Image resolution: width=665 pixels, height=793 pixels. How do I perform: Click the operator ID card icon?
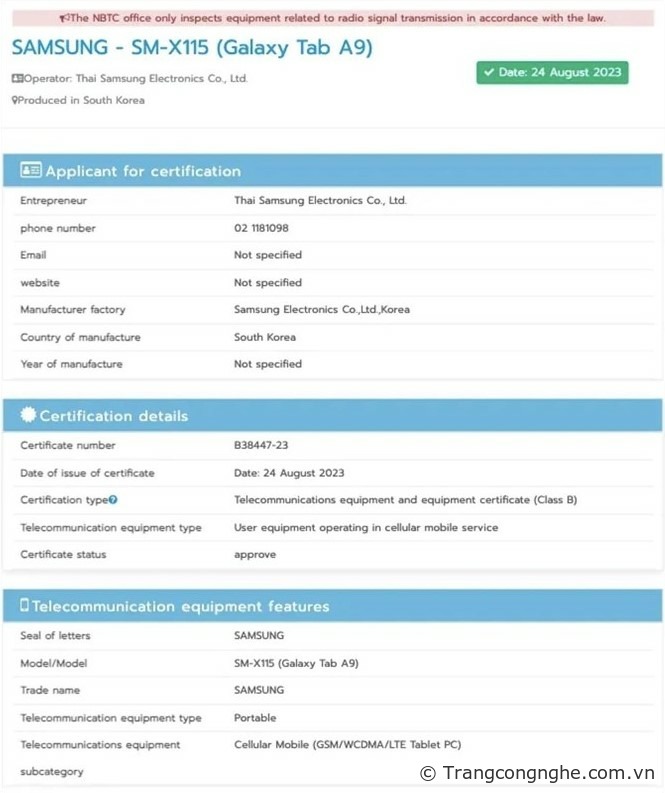point(17,78)
